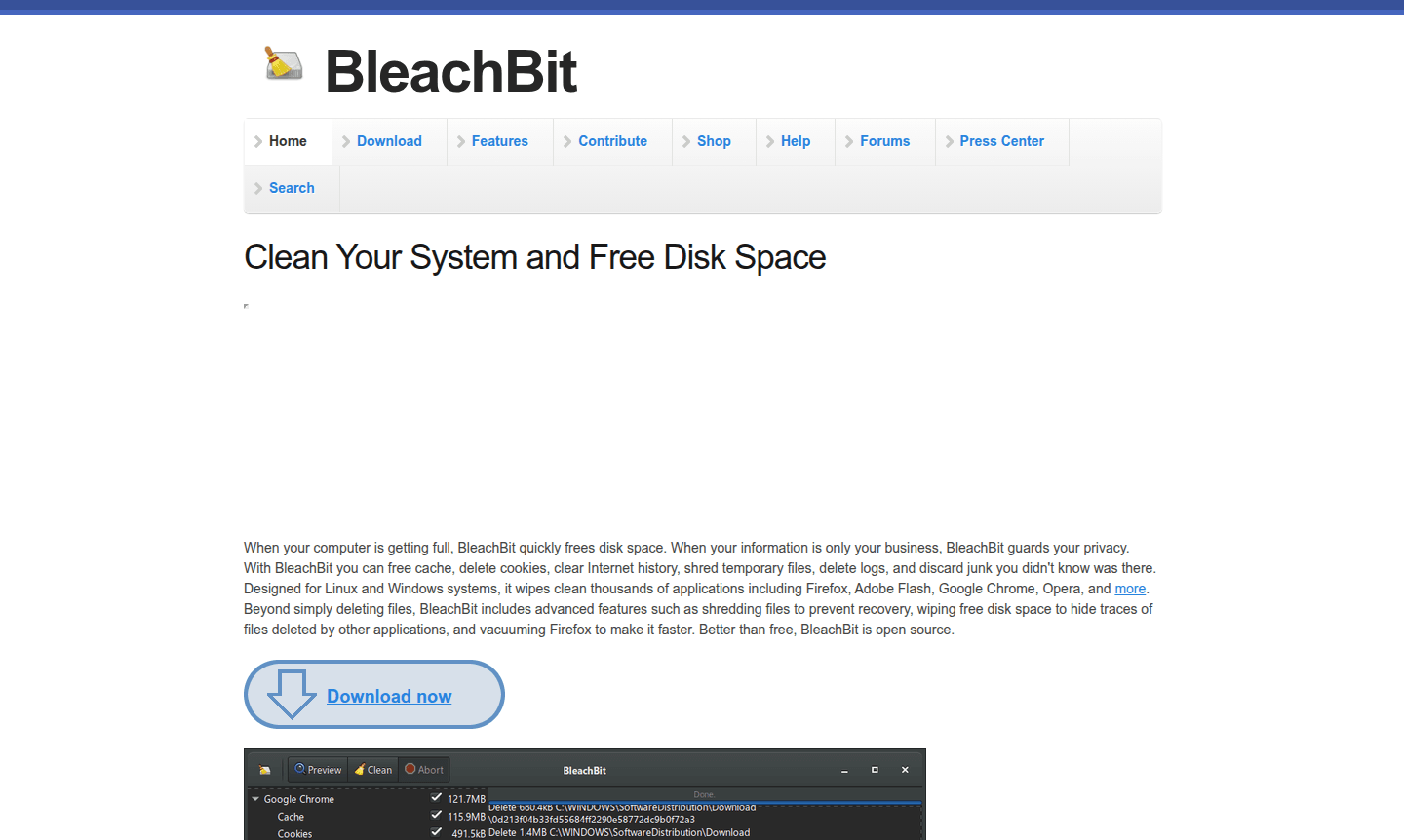
Task: Disable the Cookies checkbox
Action: coord(435,833)
